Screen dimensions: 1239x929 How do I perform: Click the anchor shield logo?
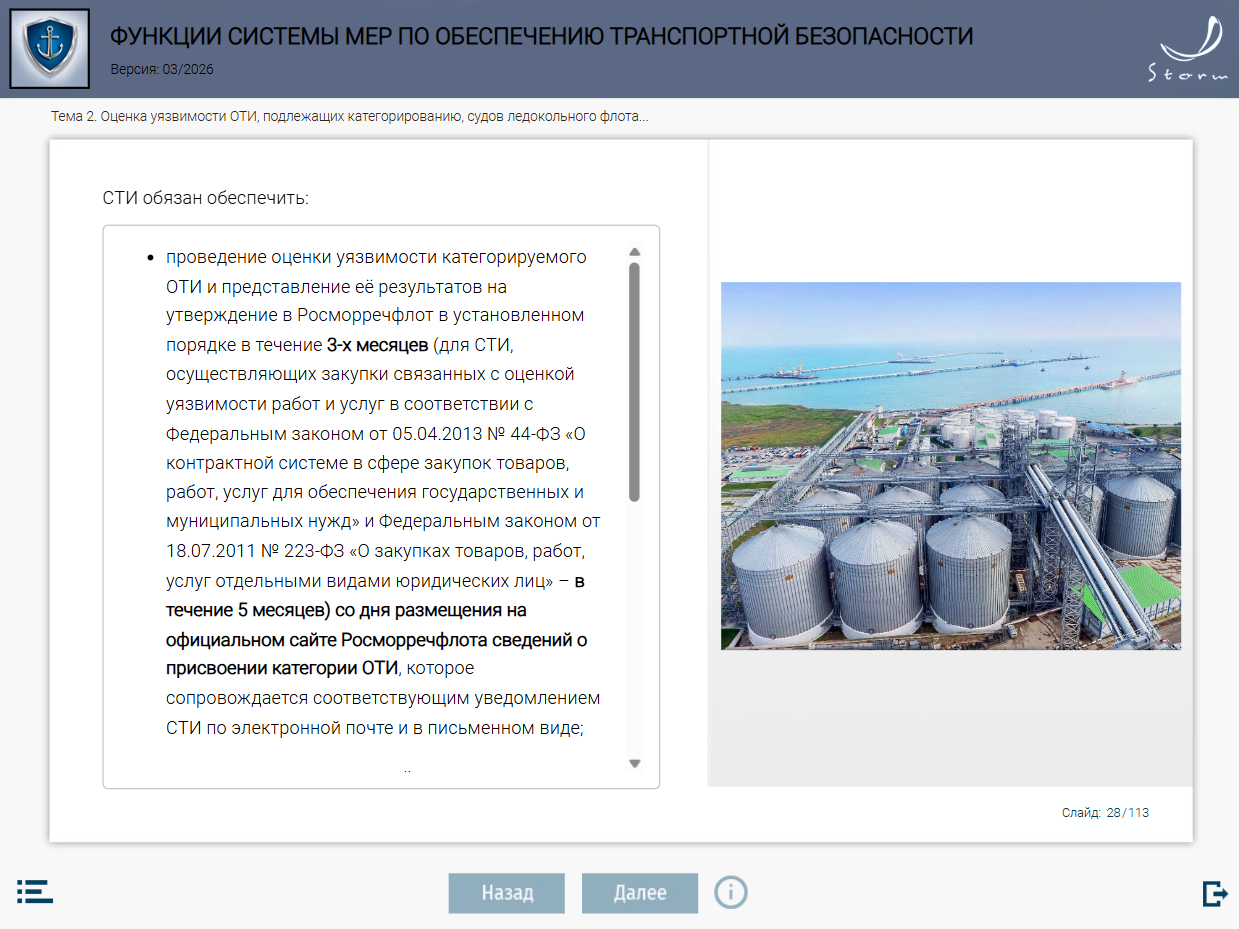[49, 49]
